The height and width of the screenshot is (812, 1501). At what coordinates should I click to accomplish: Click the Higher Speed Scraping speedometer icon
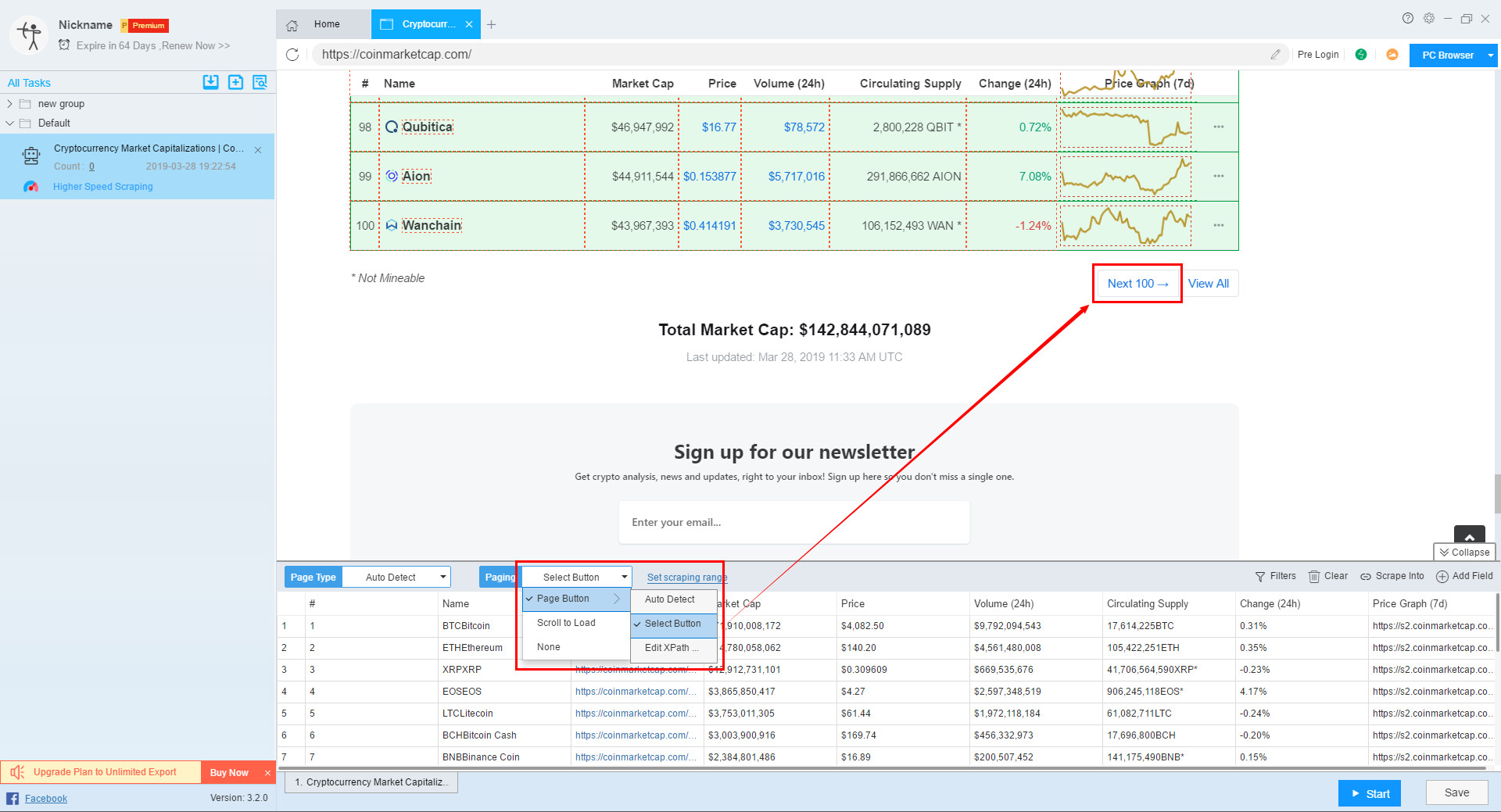coord(31,187)
